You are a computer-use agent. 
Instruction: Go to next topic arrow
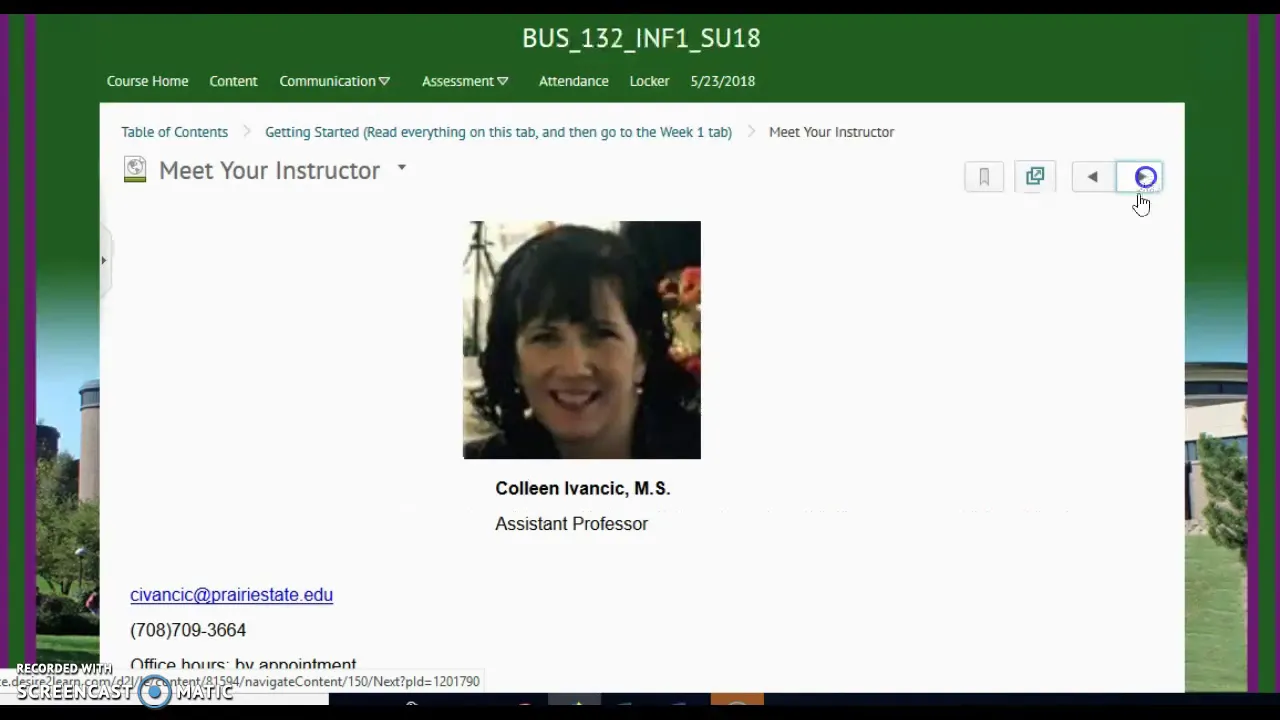(x=1140, y=177)
